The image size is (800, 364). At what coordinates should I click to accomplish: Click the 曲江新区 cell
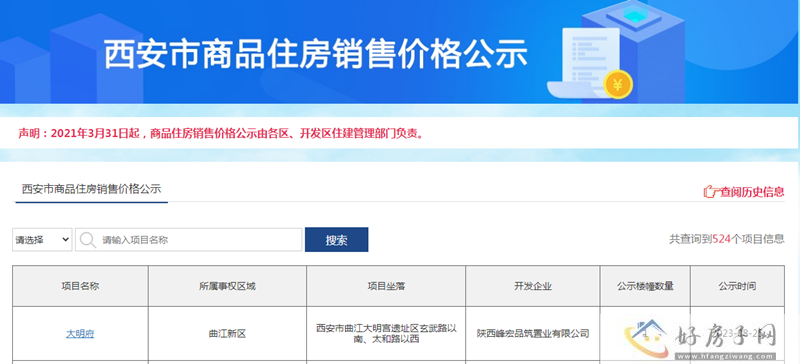(227, 334)
